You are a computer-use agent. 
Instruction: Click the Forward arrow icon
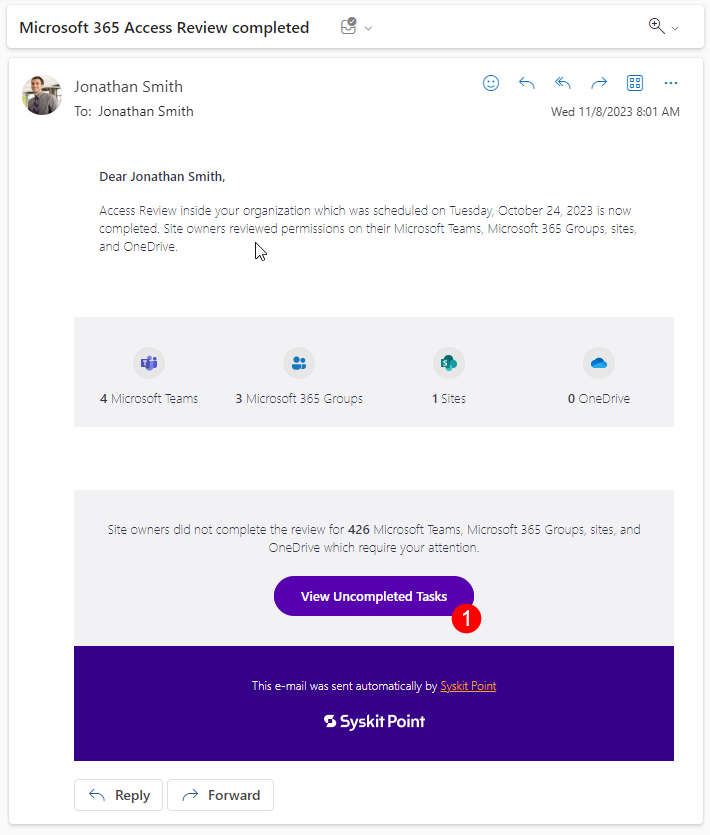[598, 83]
